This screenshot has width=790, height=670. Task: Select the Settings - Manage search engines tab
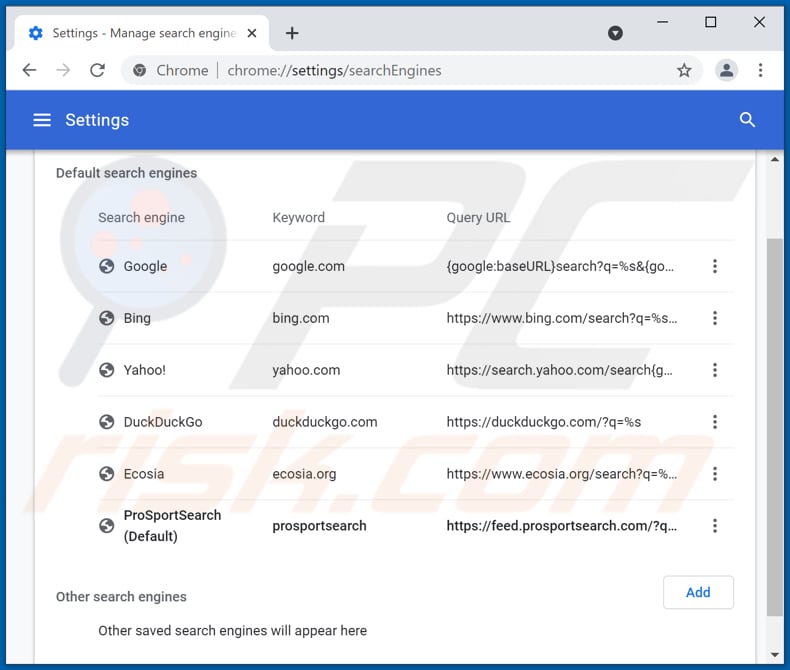point(143,33)
